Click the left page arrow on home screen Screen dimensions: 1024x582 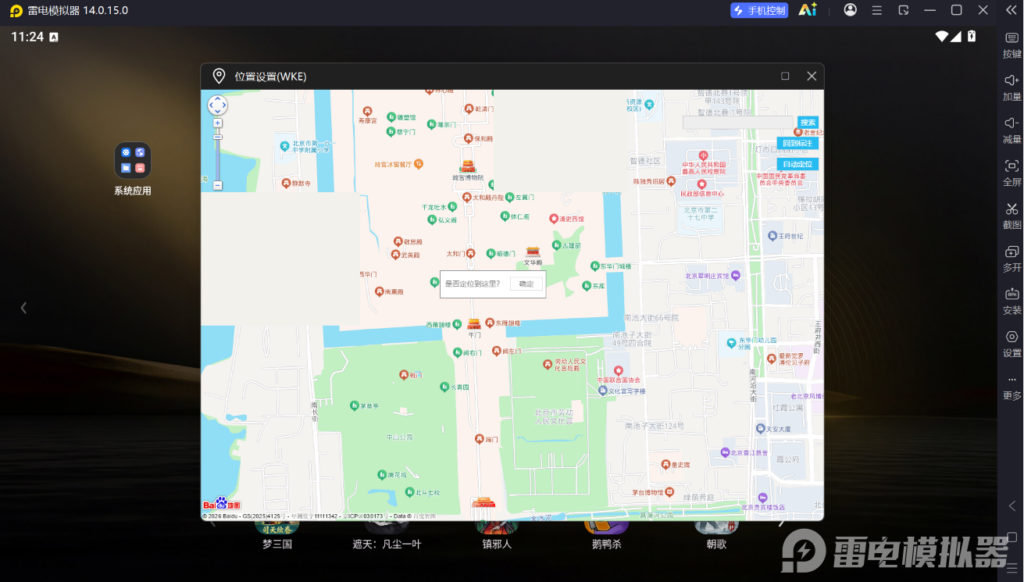(24, 308)
